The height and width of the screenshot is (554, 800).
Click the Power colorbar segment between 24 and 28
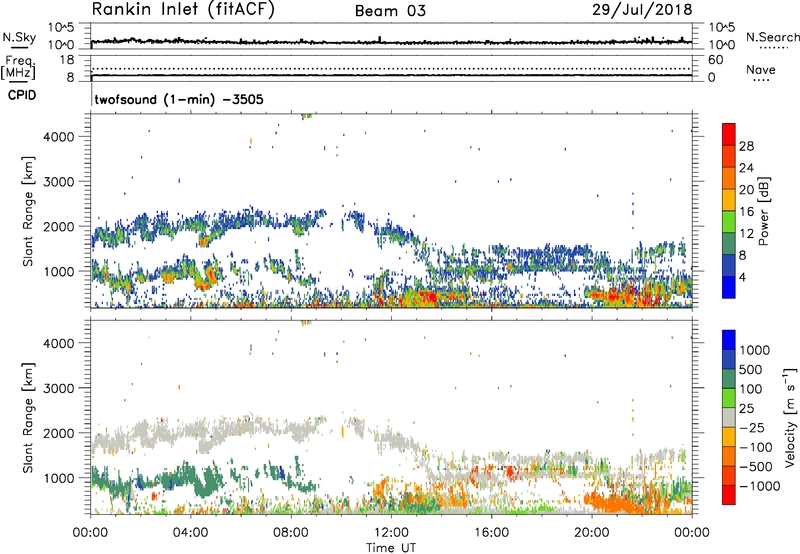(729, 156)
